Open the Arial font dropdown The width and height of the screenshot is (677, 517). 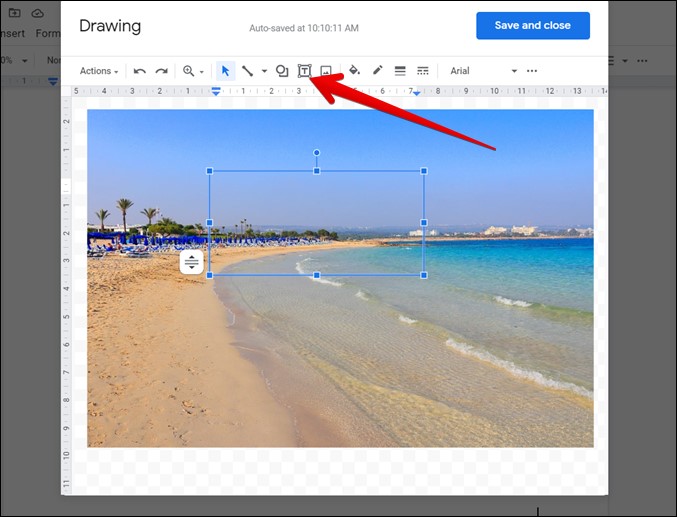483,71
